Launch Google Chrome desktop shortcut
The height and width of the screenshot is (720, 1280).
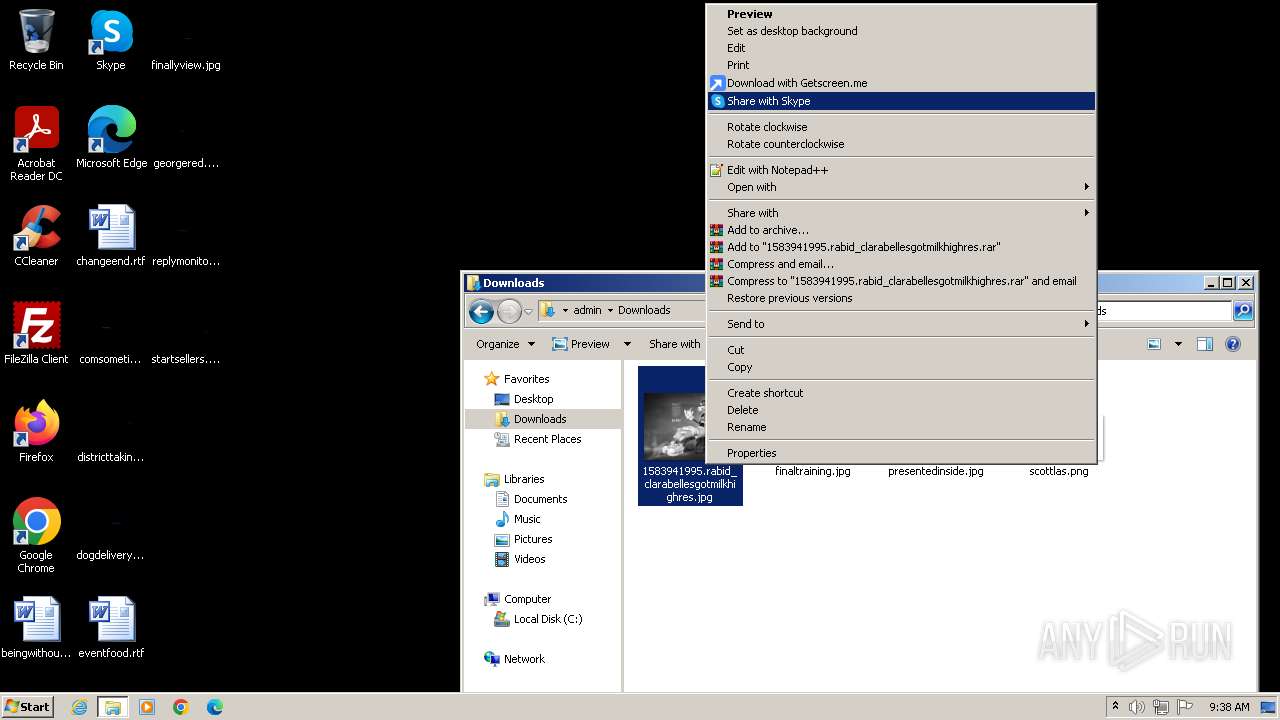(36, 536)
